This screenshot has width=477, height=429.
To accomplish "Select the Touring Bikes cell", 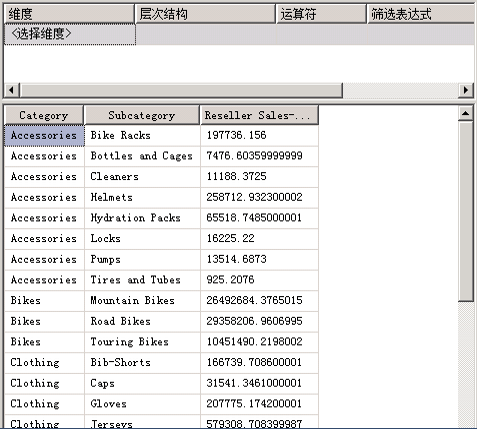I will [x=142, y=342].
